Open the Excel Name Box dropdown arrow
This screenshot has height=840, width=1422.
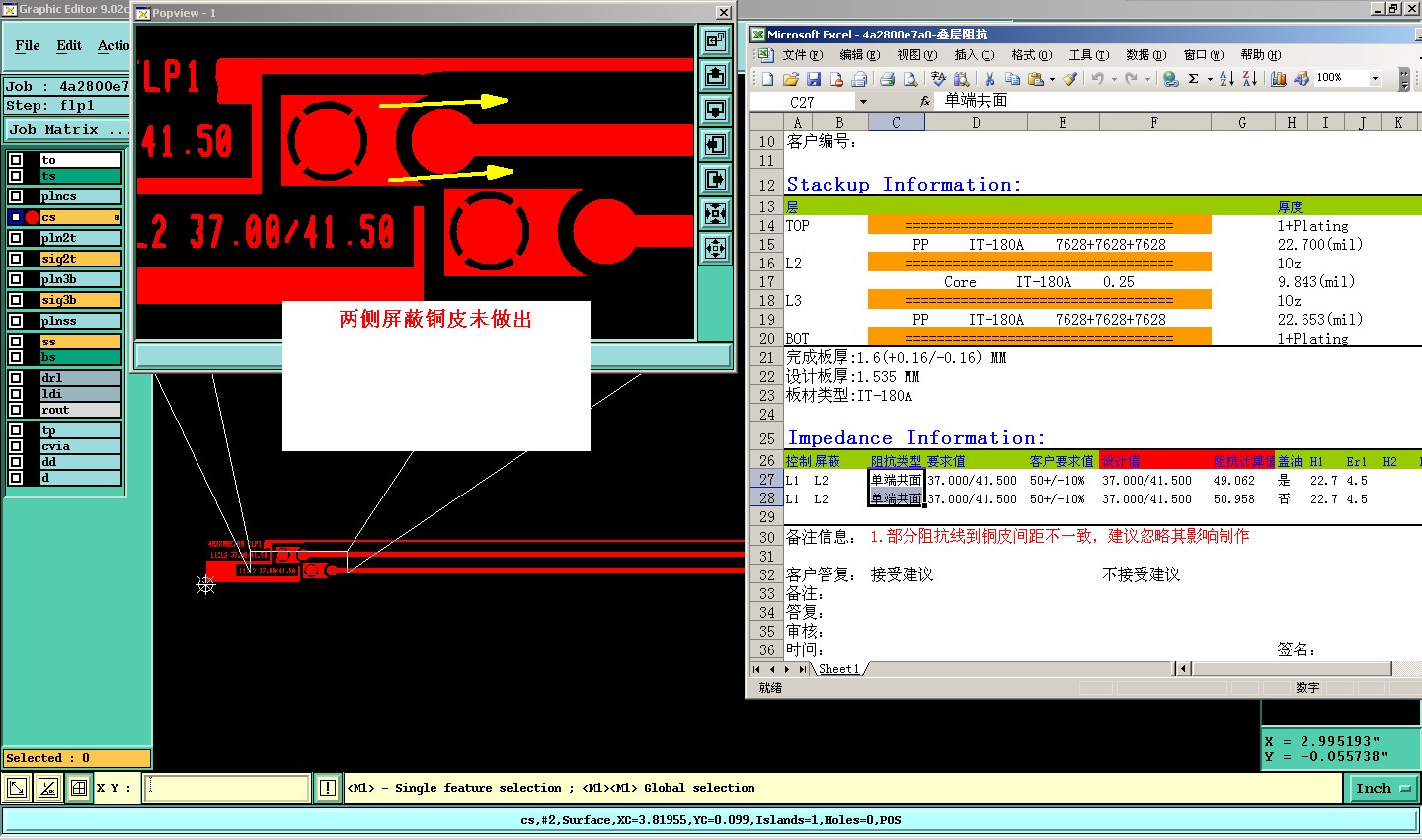tap(863, 102)
